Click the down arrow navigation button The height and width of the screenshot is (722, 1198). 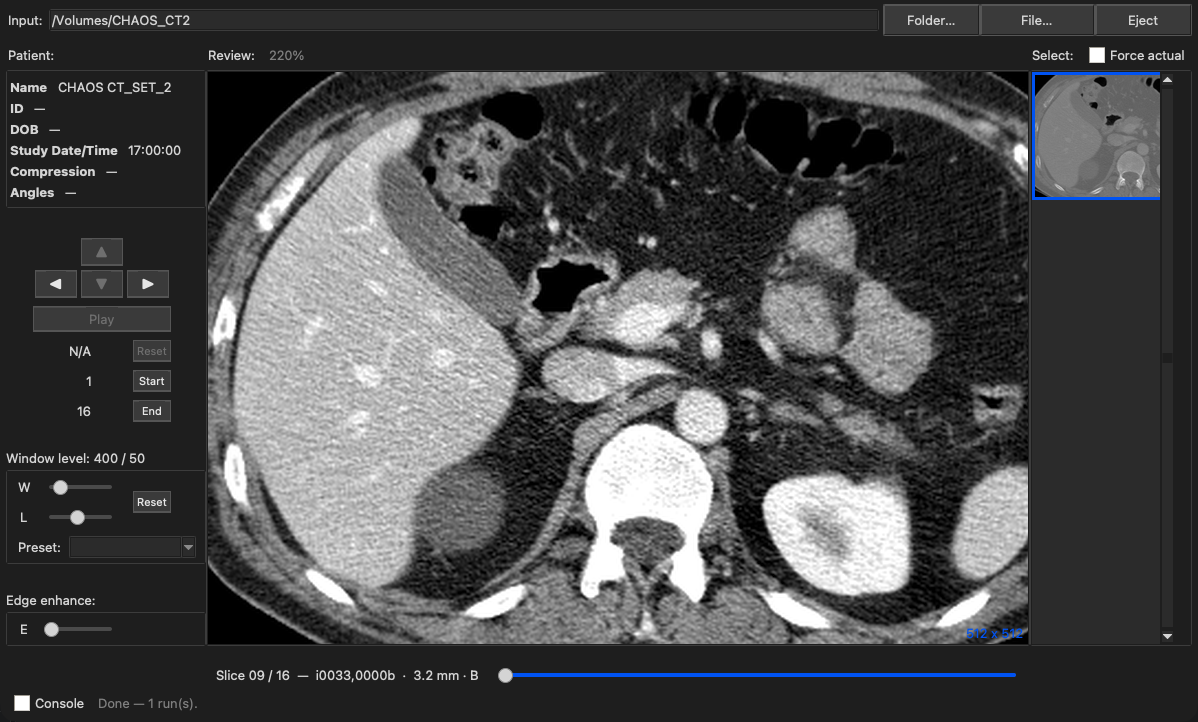(102, 283)
